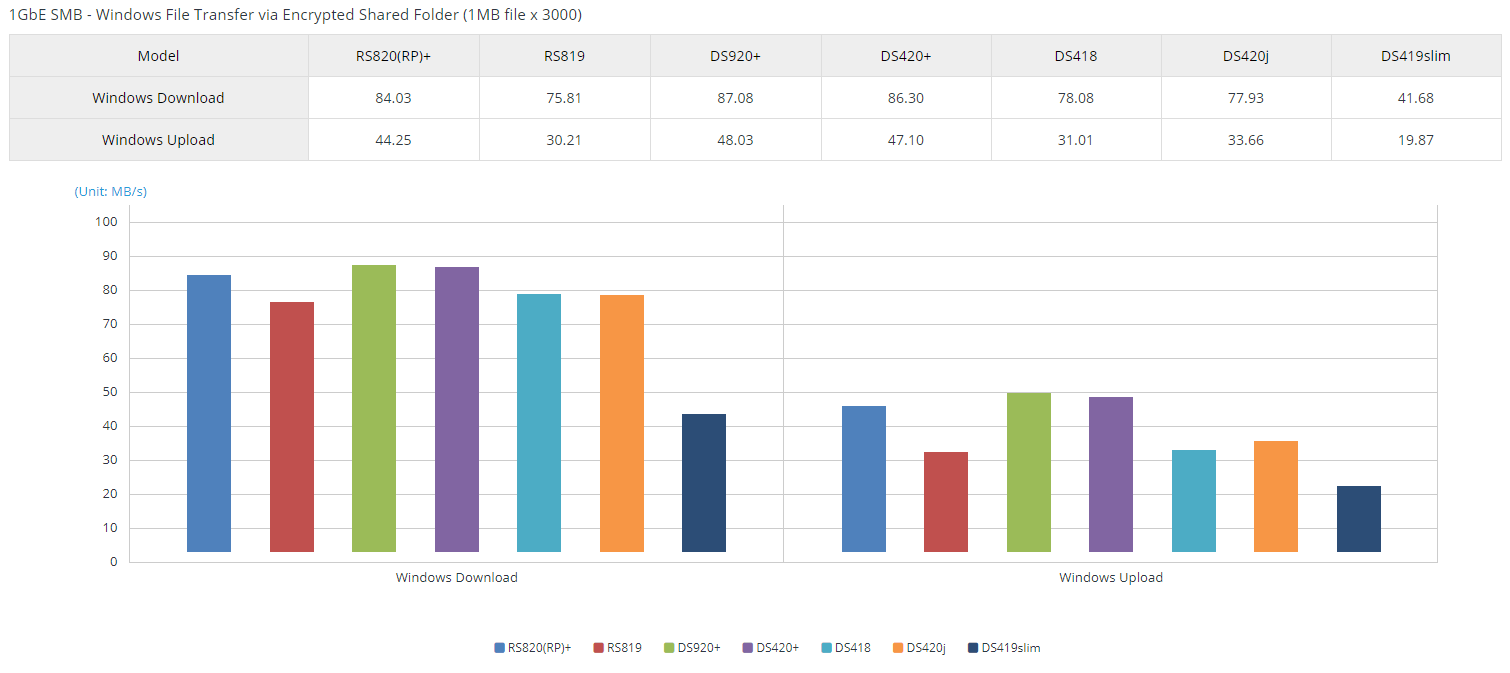Click the green DS920+ Windows Download bar

coord(374,408)
